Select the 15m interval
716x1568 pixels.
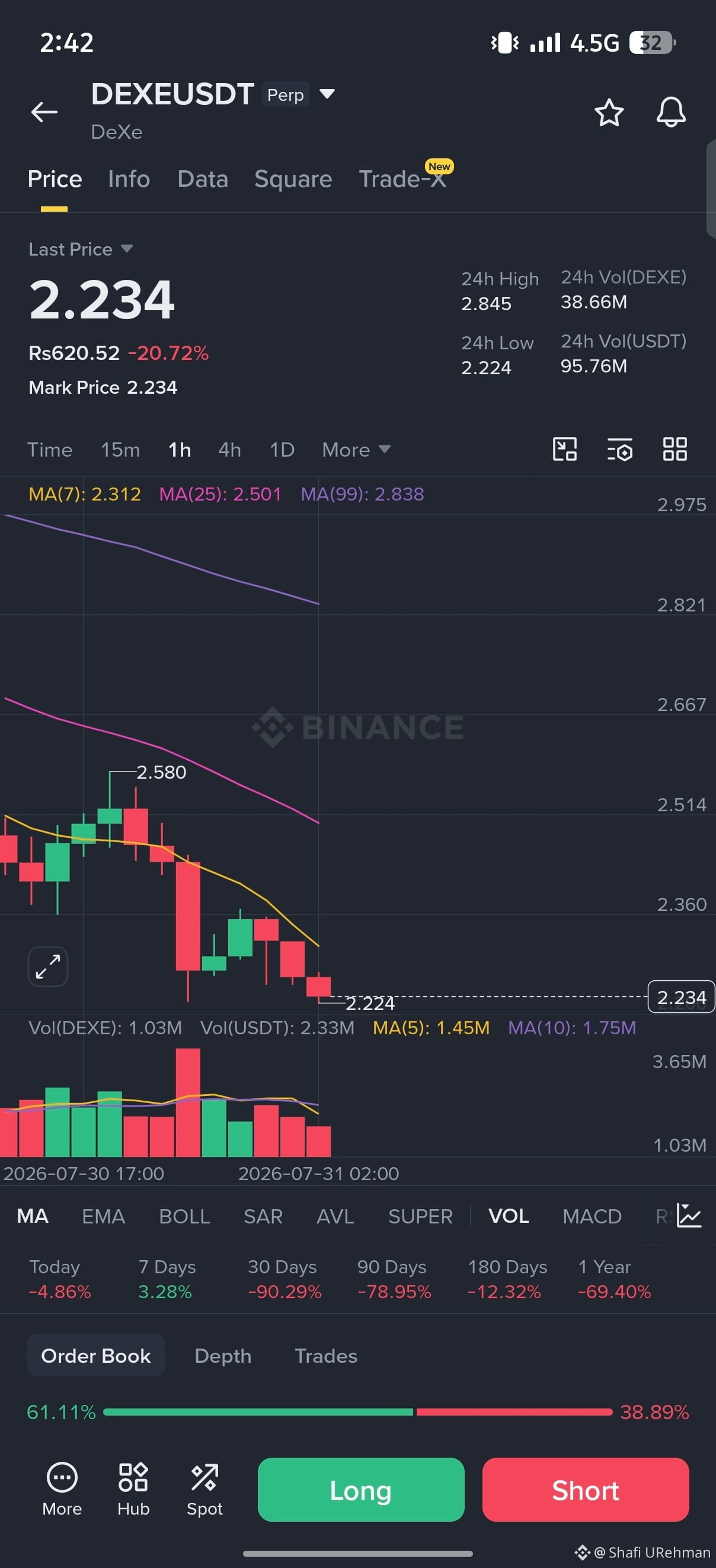point(120,449)
